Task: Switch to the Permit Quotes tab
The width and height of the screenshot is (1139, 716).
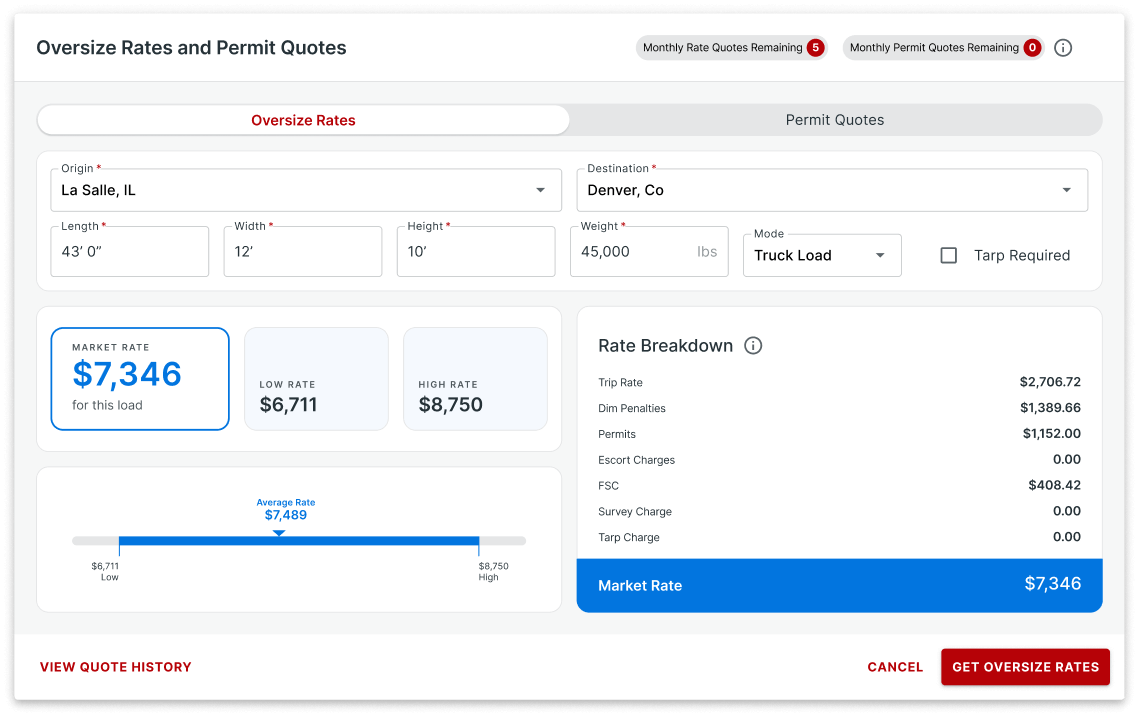Action: (835, 120)
